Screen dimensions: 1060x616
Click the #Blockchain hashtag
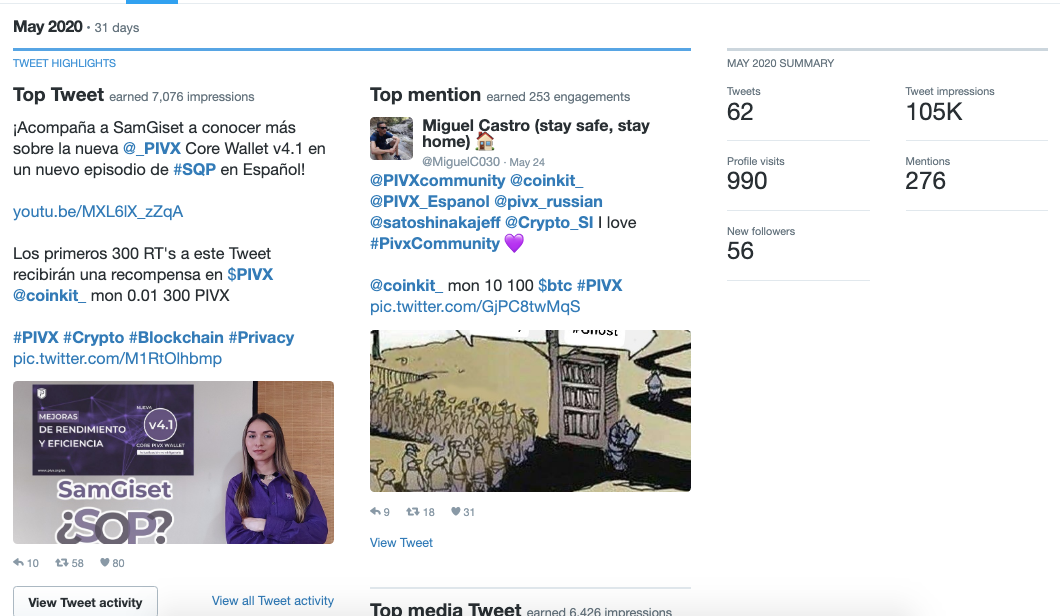click(176, 337)
